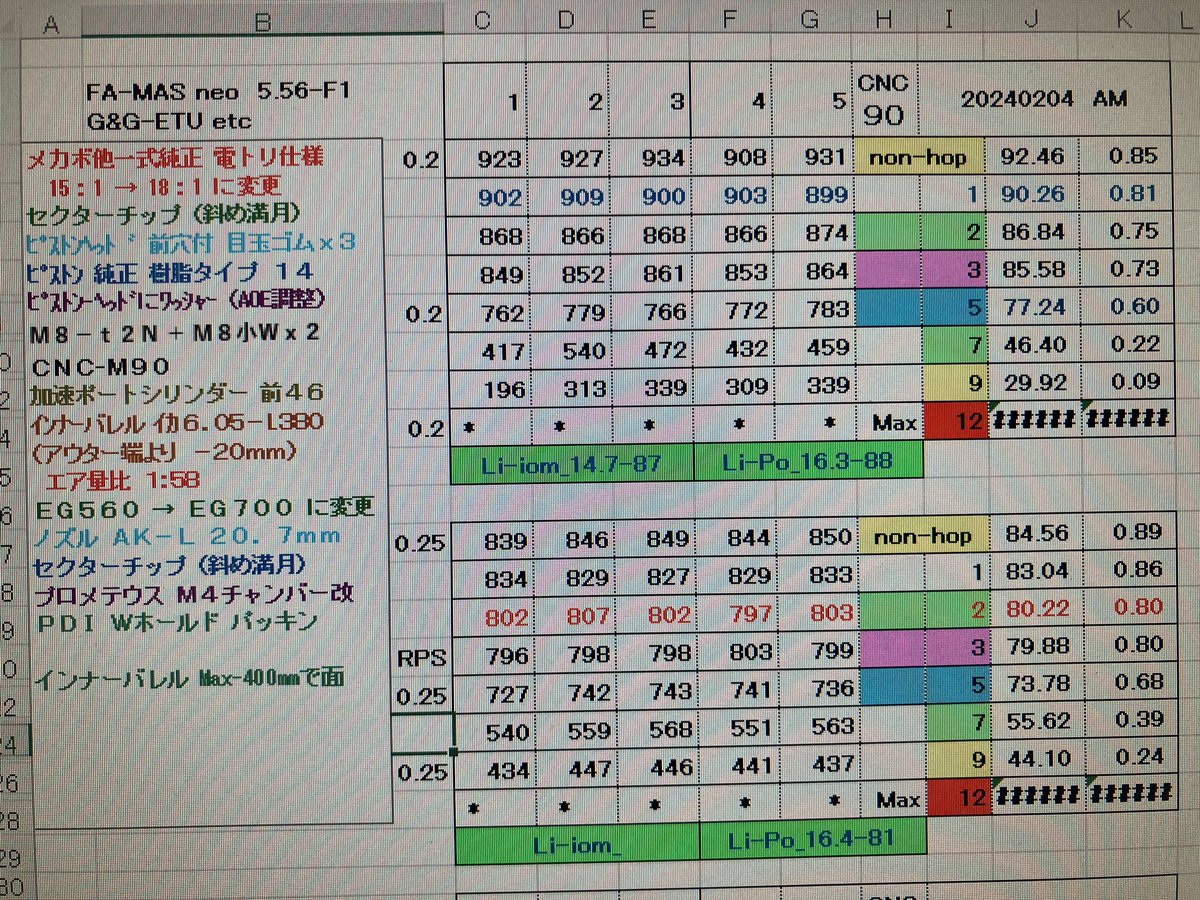Click the 'インナーバレル Max-400mmで面' text line

pos(189,679)
